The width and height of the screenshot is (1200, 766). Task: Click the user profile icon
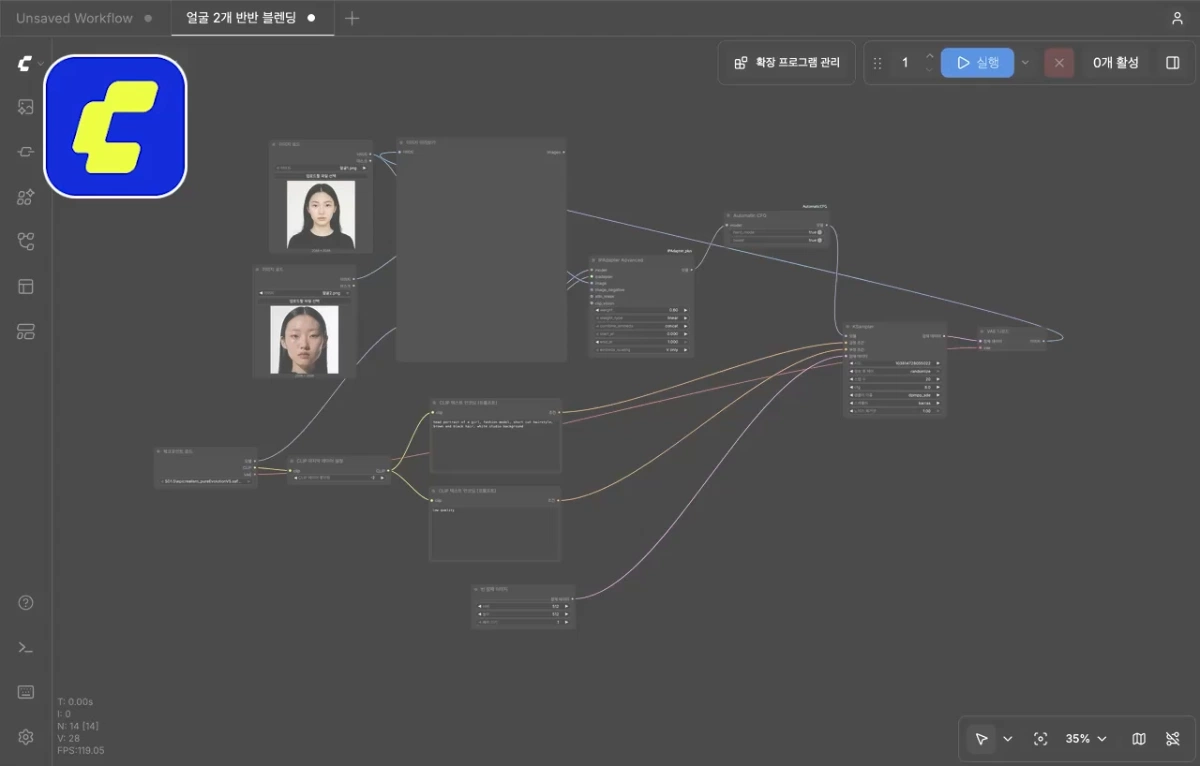1177,18
